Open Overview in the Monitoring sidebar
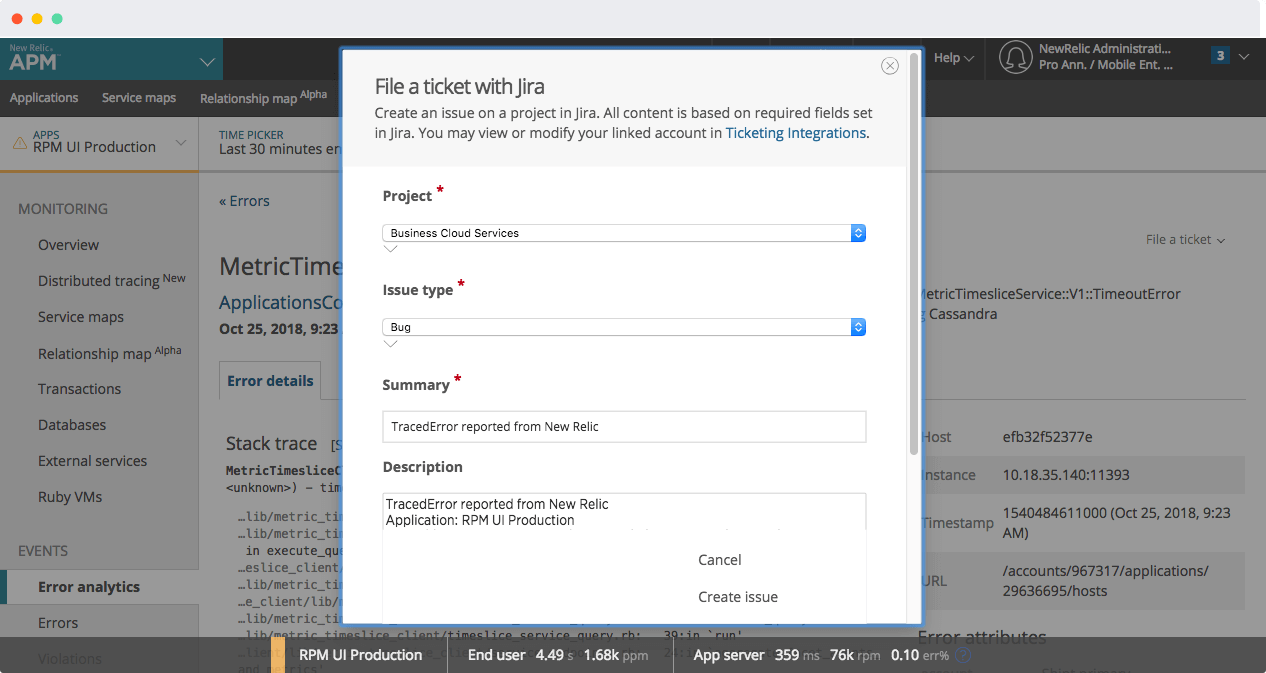Viewport: 1266px width, 673px height. click(68, 245)
